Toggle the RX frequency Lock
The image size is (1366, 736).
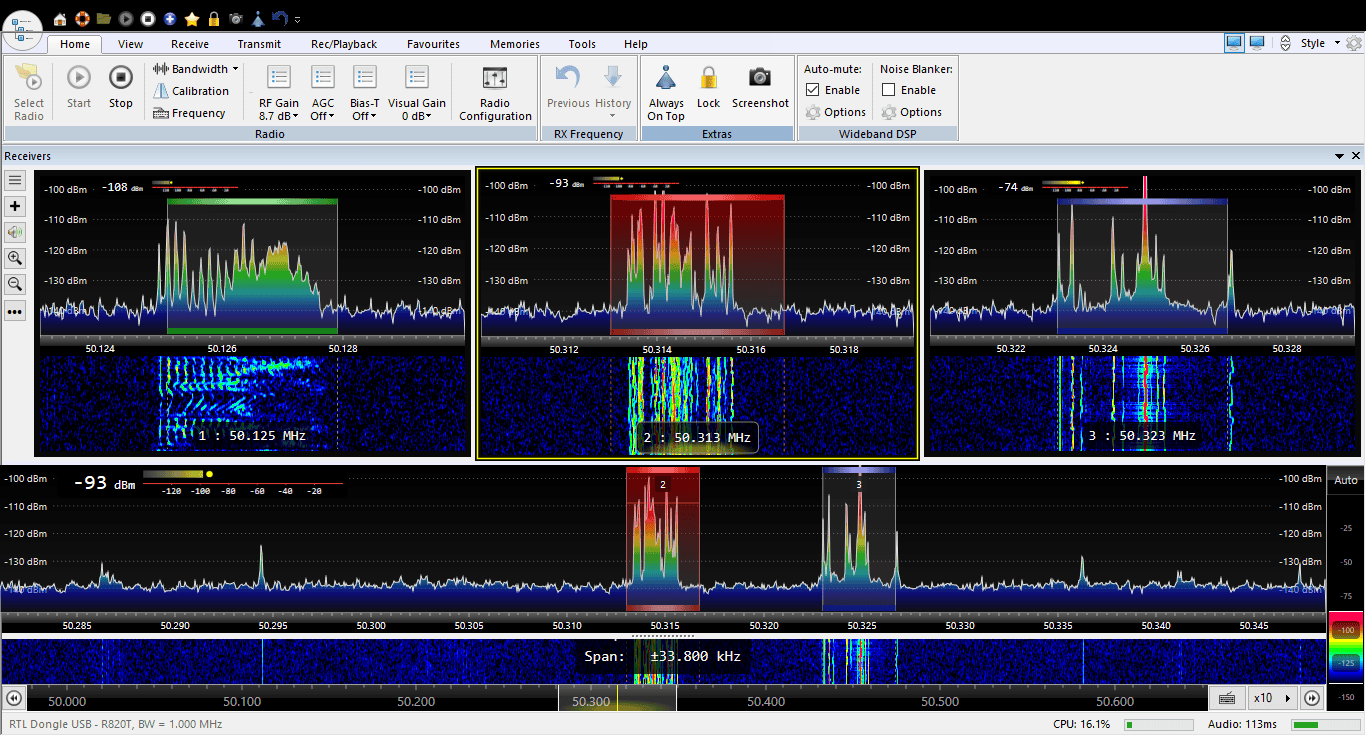point(708,90)
